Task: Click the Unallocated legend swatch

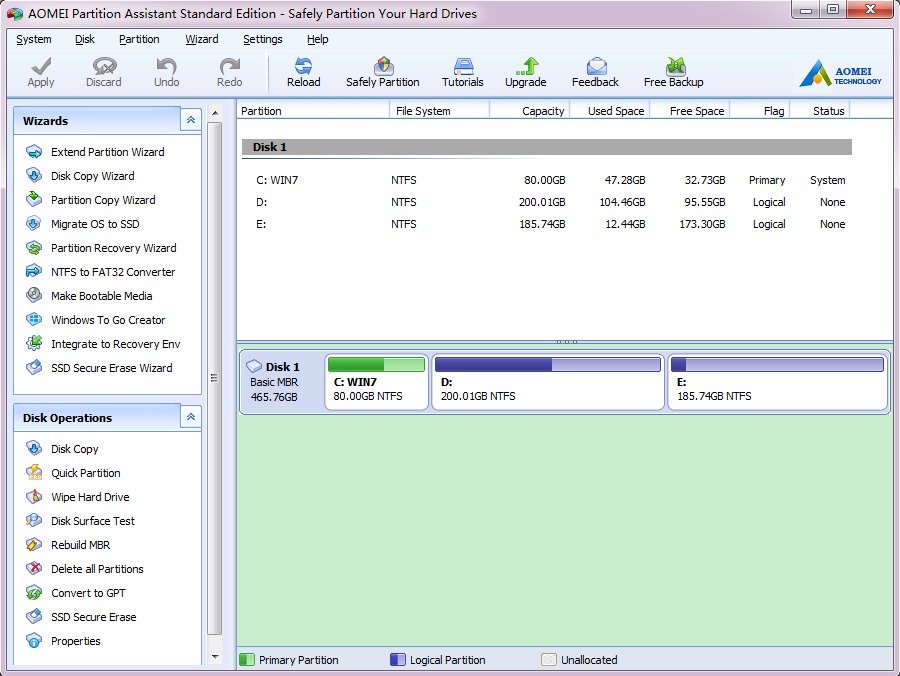Action: pos(549,659)
